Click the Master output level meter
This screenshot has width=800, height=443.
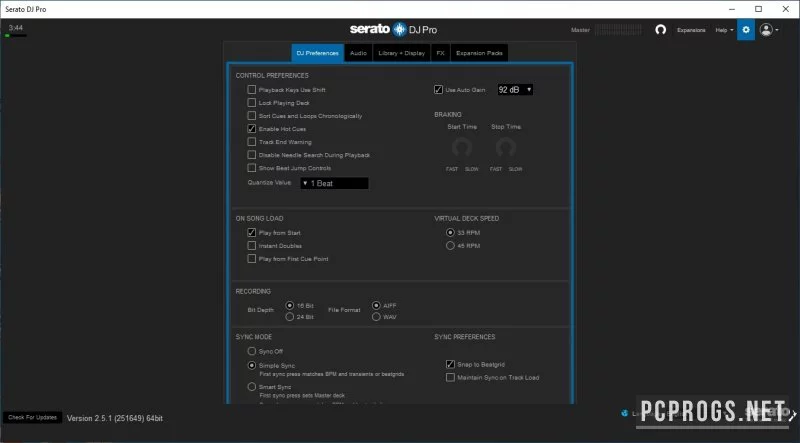[618, 30]
